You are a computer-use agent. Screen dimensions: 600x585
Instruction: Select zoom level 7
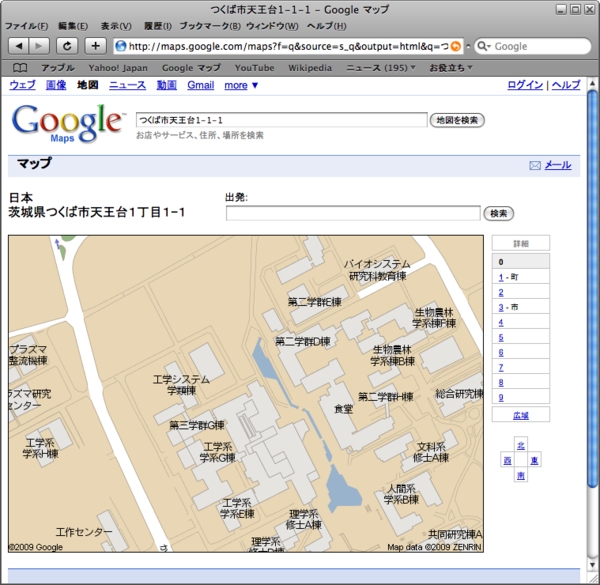(x=501, y=368)
